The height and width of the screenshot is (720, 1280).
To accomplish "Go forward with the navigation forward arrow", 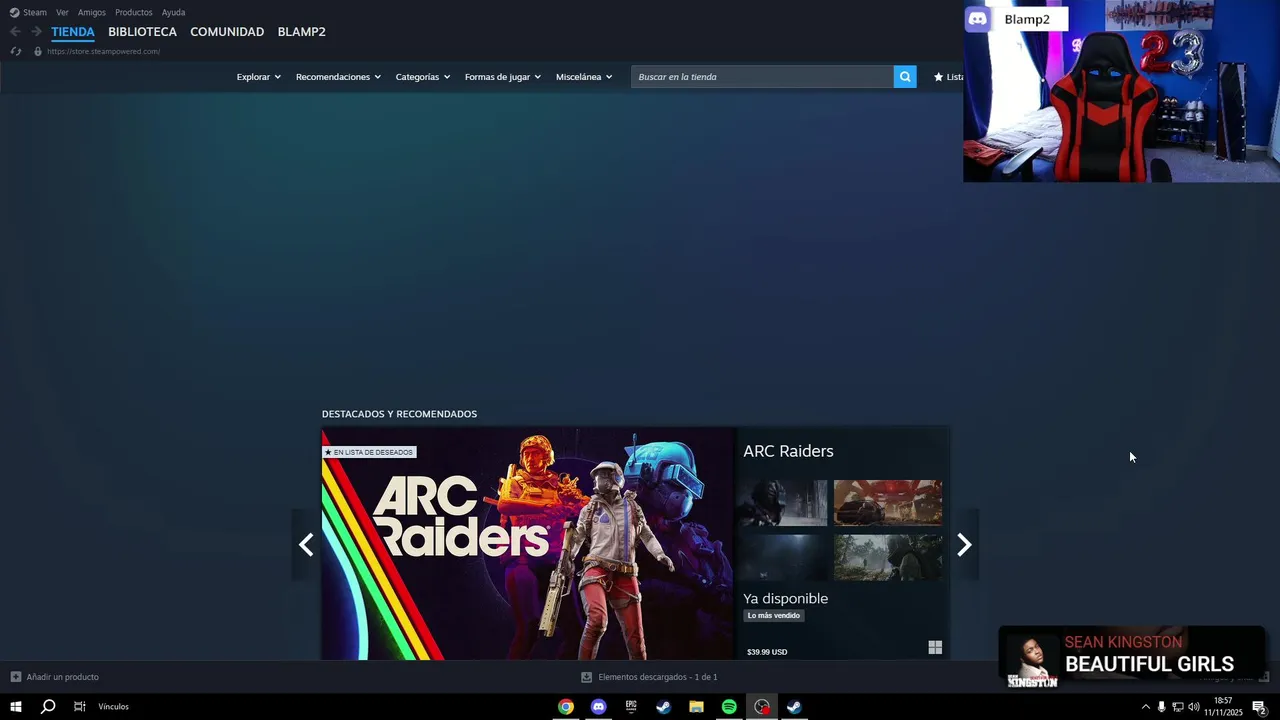I will click(36, 32).
